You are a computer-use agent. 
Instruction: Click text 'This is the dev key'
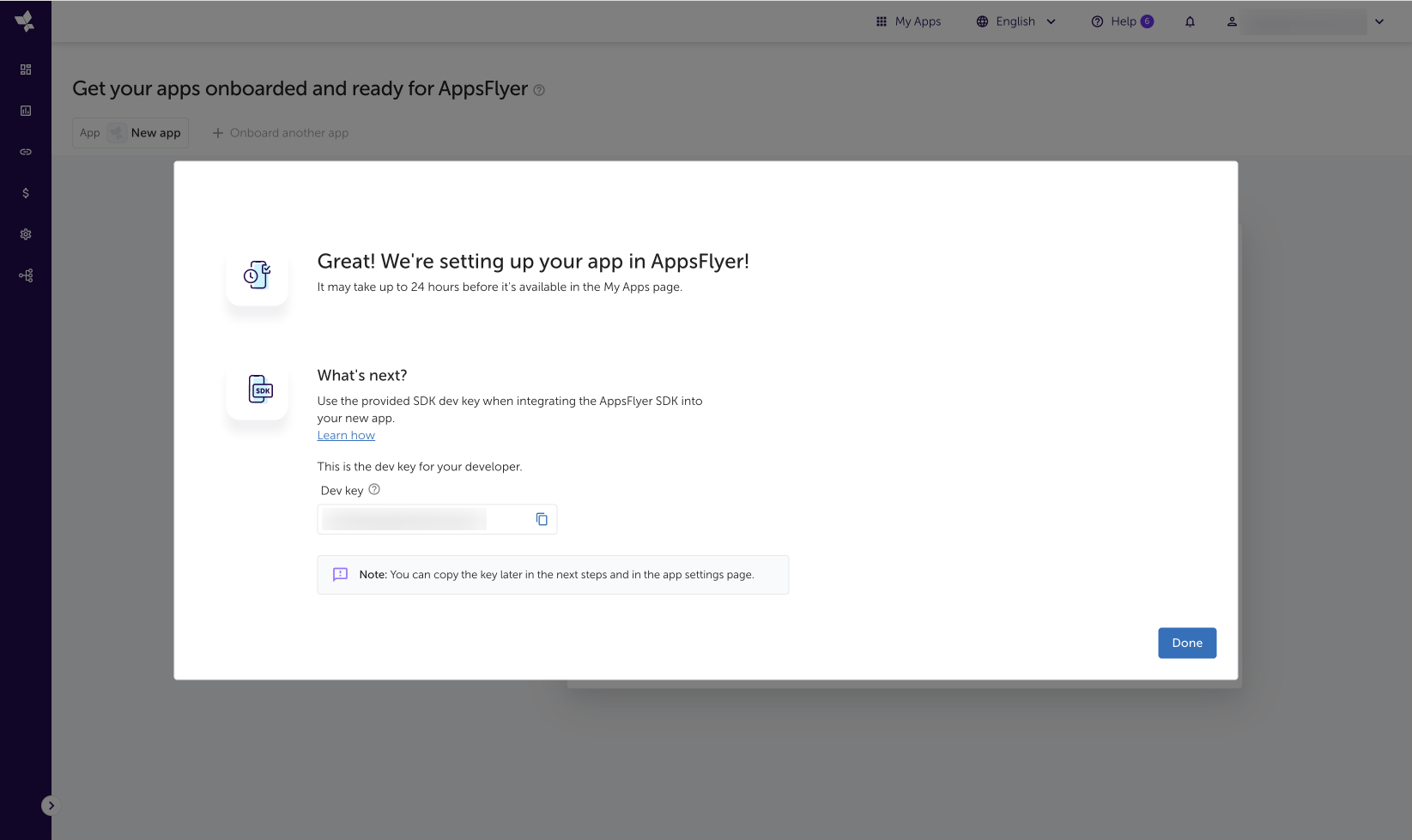click(x=420, y=467)
